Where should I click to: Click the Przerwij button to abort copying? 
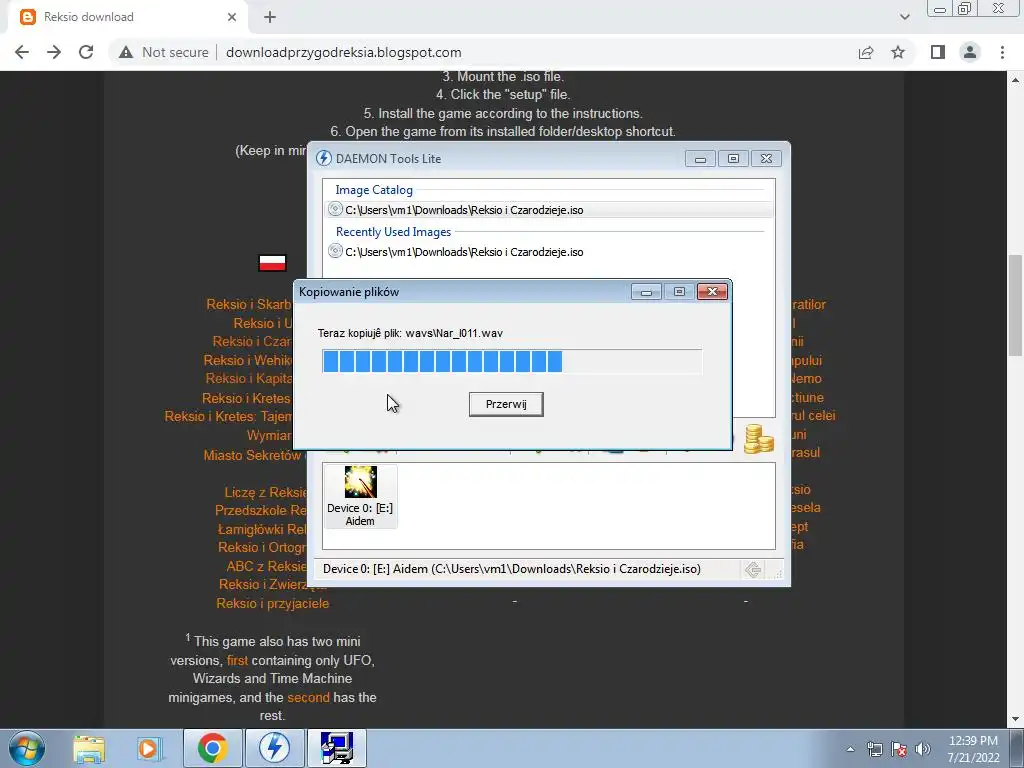(506, 404)
